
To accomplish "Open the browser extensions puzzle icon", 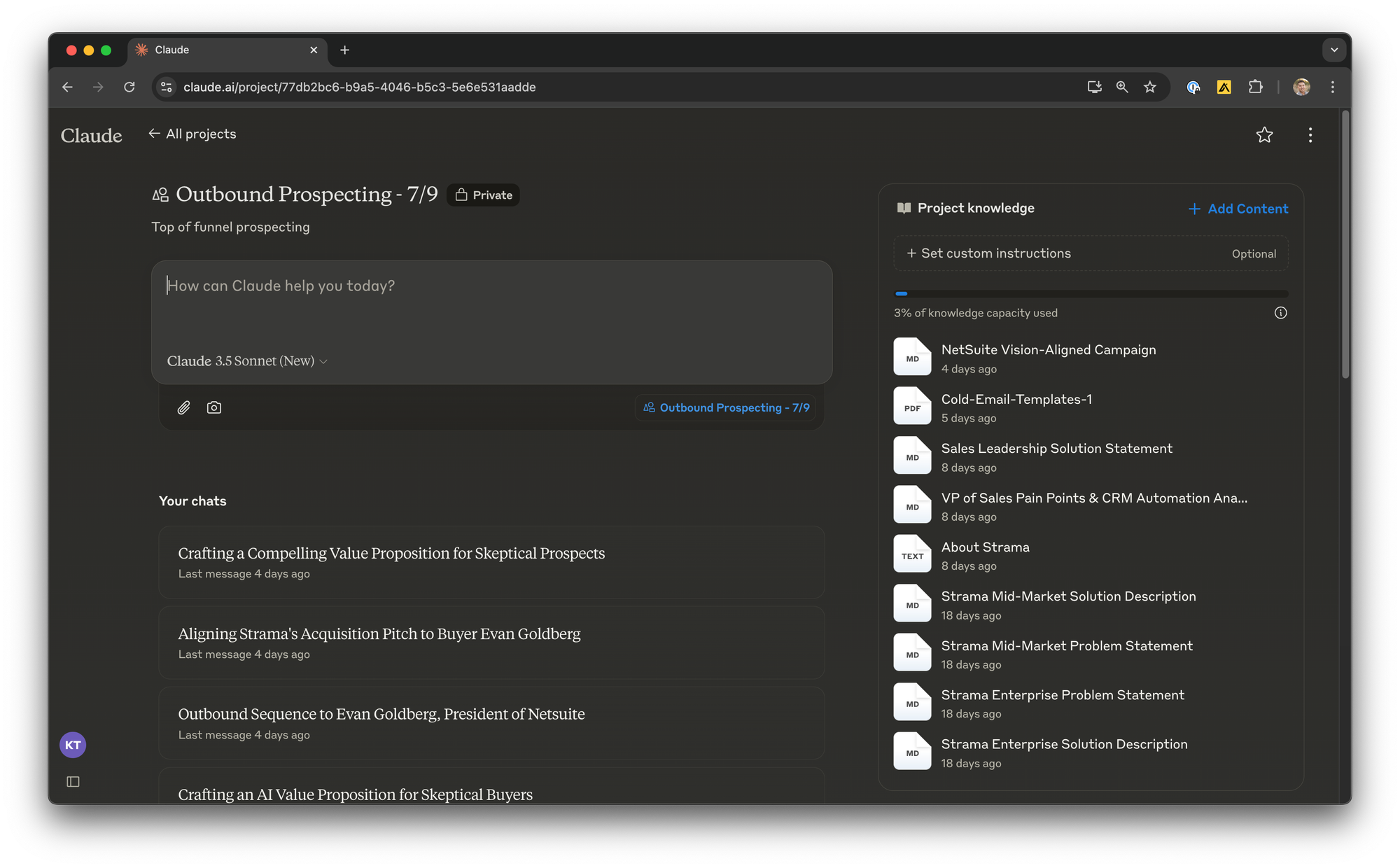I will click(x=1256, y=87).
